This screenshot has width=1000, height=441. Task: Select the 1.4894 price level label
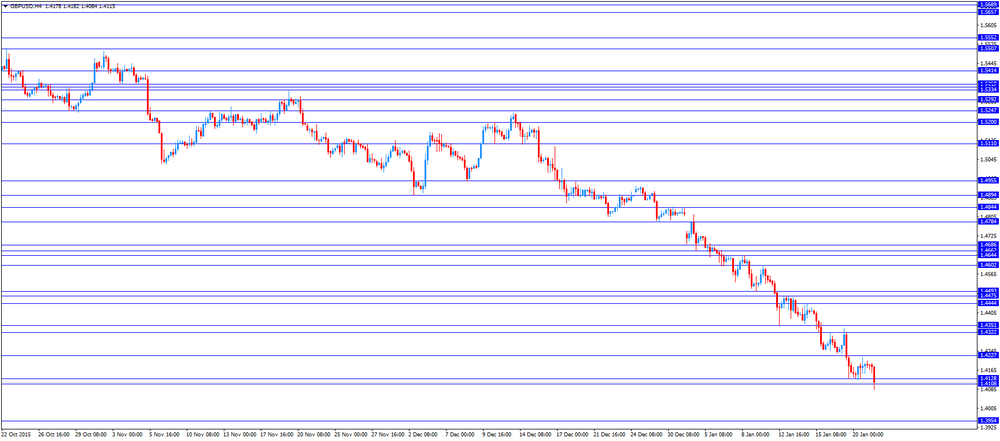987,195
